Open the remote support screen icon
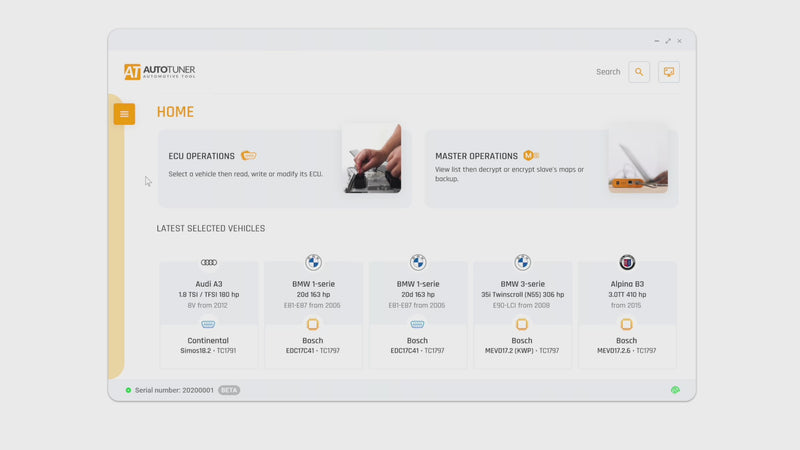 669,72
